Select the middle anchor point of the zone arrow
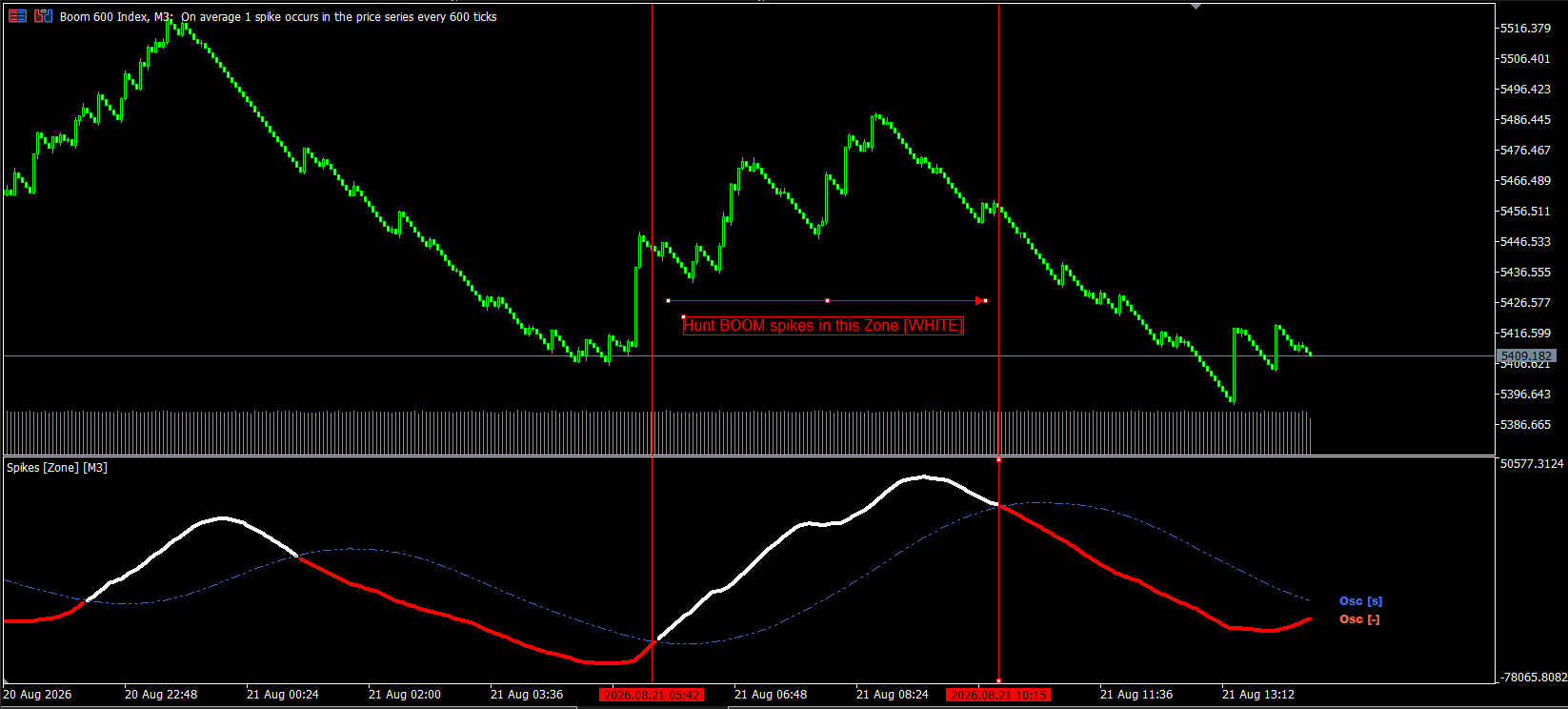This screenshot has width=1568, height=709. [x=827, y=301]
